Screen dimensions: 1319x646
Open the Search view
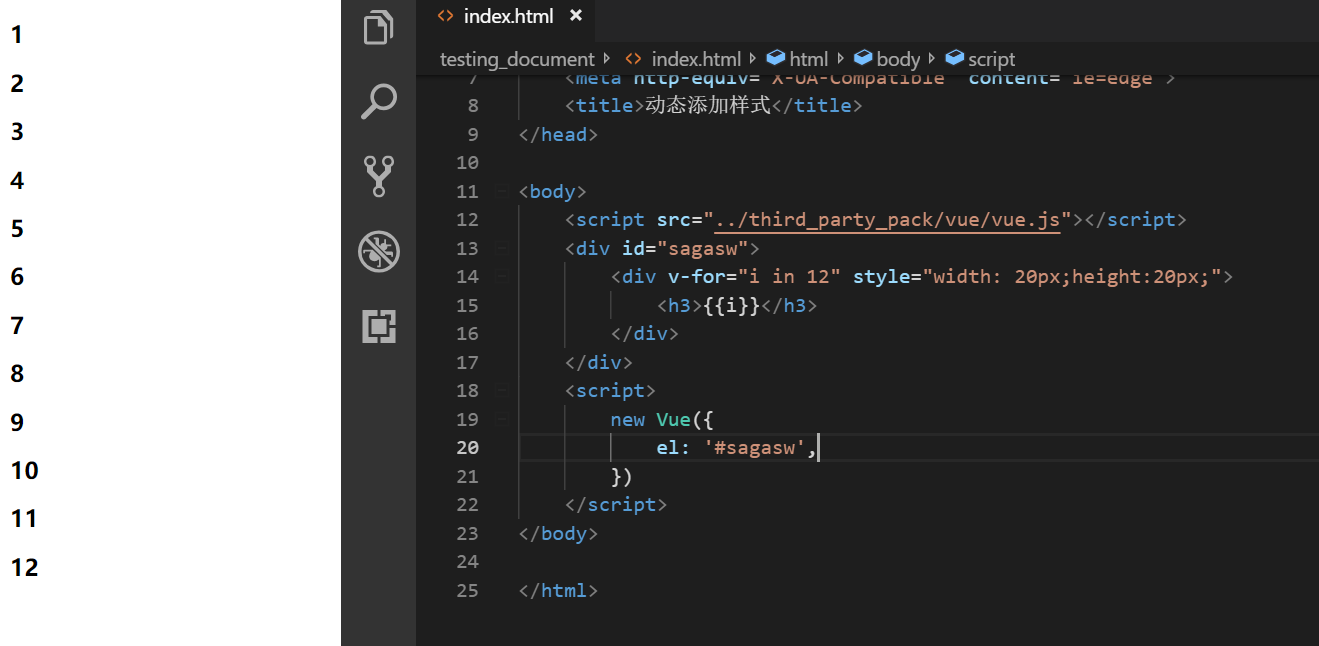click(379, 101)
